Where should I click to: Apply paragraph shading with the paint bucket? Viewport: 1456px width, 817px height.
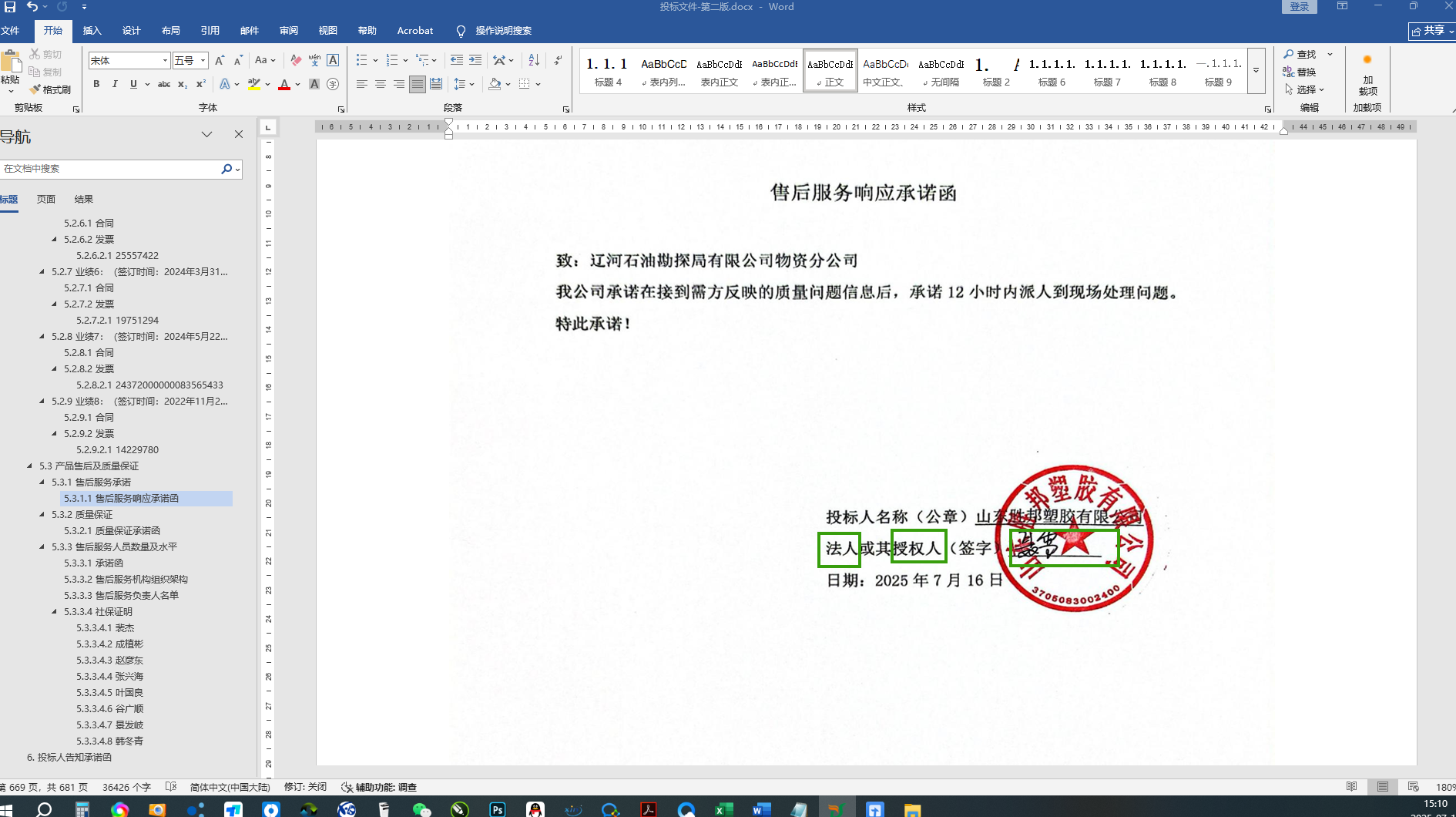[495, 84]
